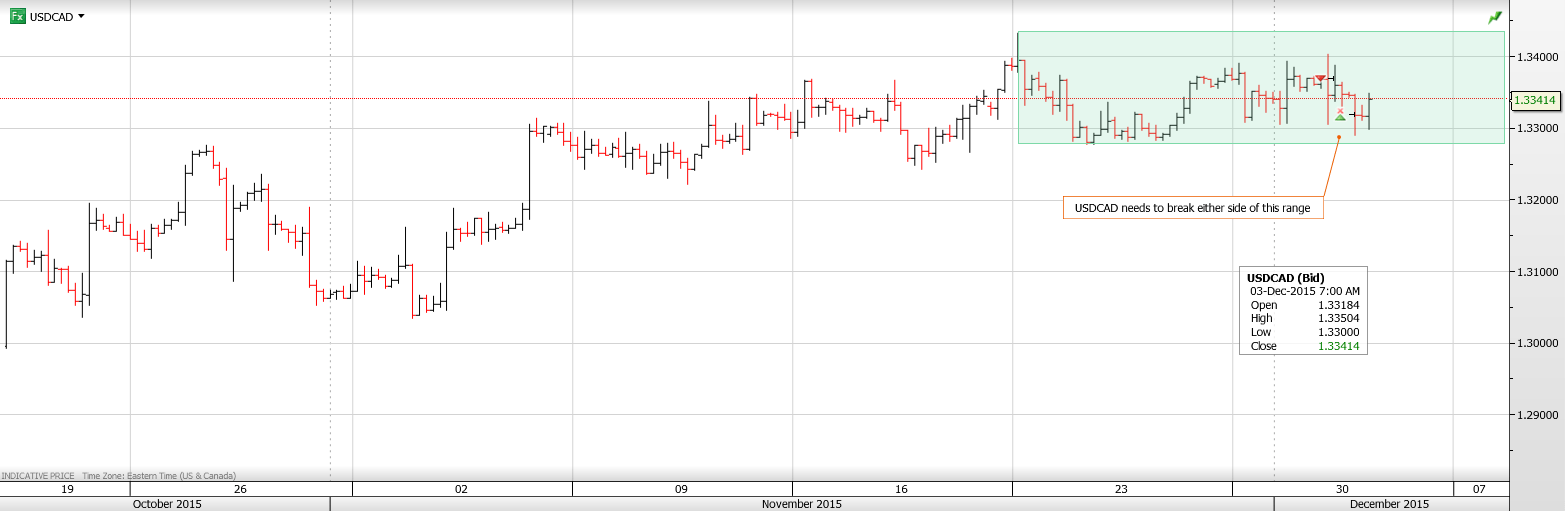
Task: Click the orange annotation anchor dot
Action: 1339,137
